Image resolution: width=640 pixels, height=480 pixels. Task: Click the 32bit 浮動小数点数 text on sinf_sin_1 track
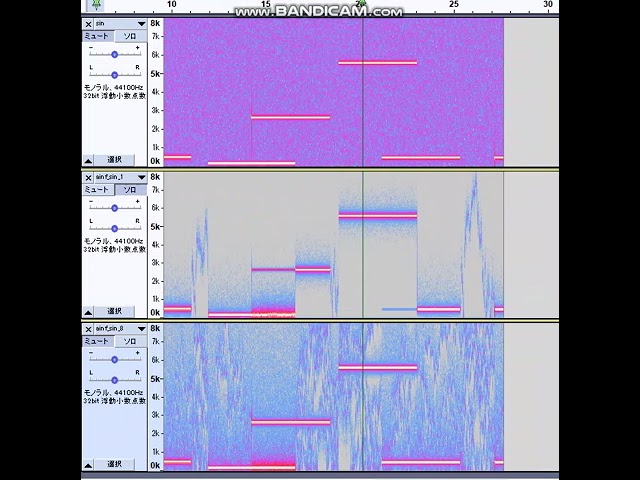(x=115, y=249)
